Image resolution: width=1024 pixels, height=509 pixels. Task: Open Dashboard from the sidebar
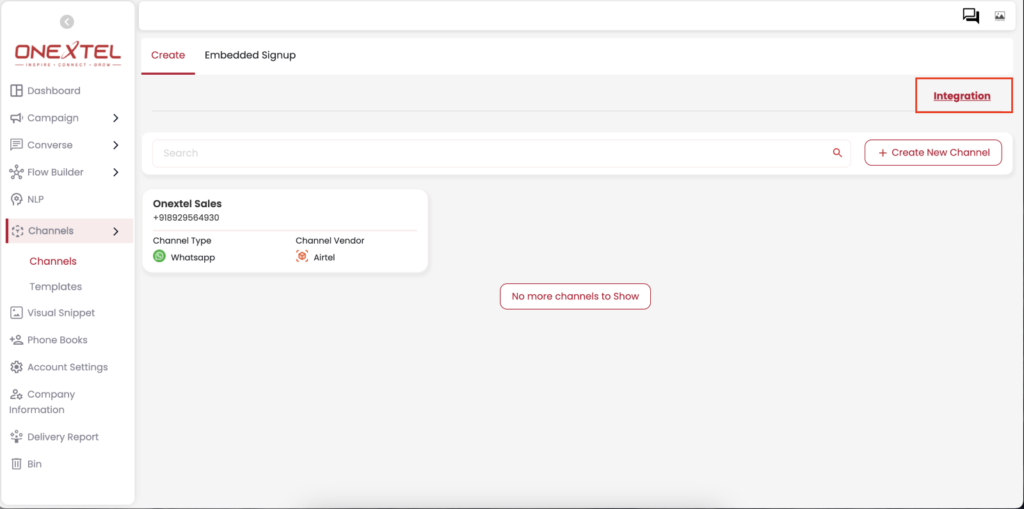click(x=54, y=91)
